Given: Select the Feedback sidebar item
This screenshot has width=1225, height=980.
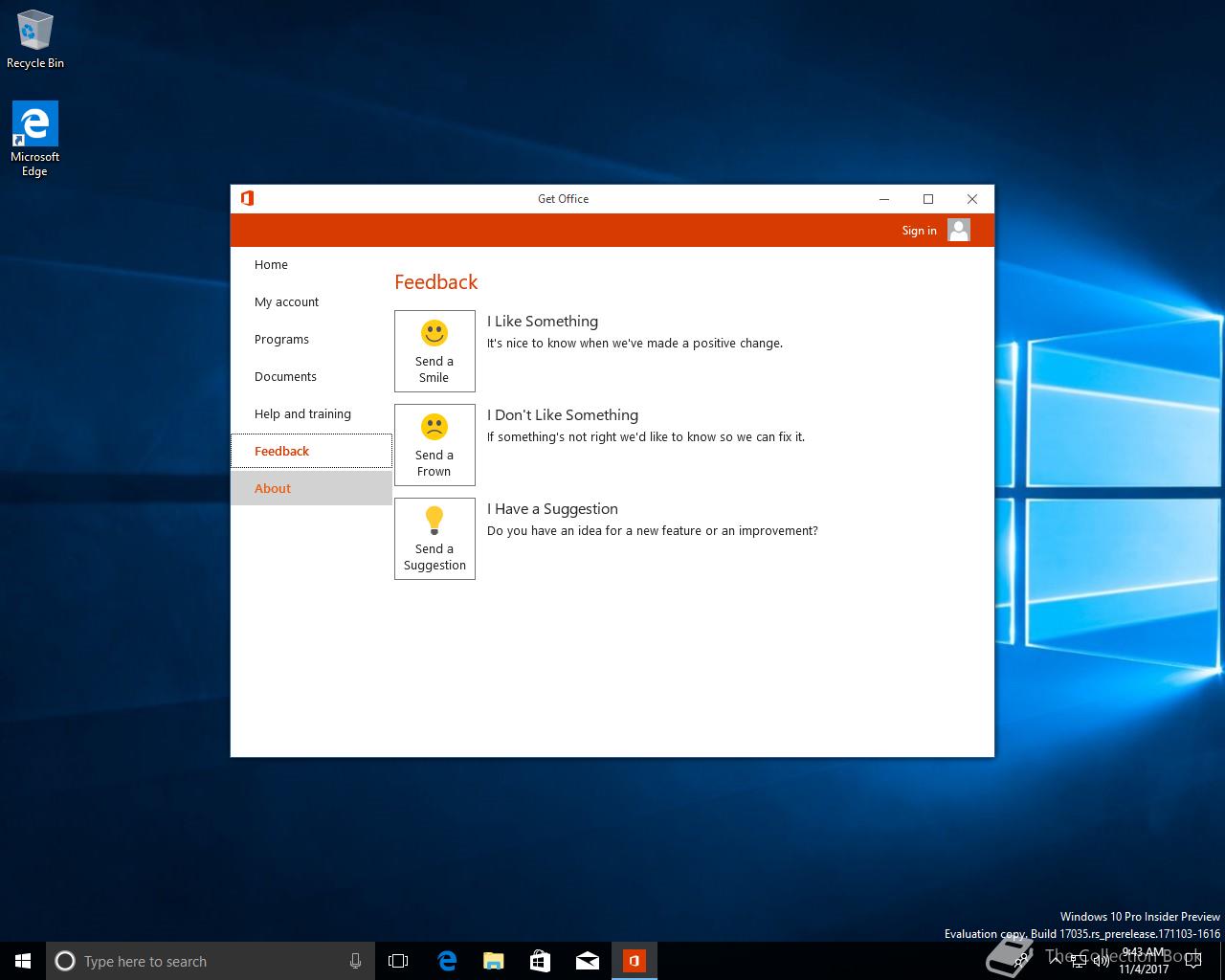Looking at the screenshot, I should point(311,452).
